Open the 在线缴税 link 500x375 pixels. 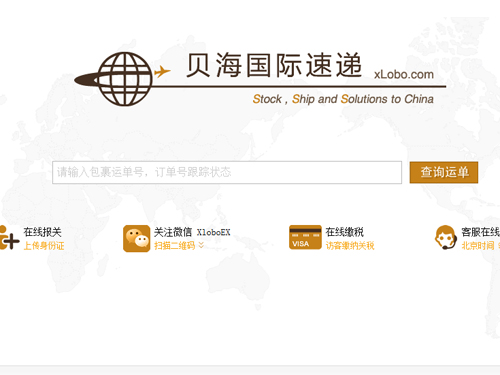pos(345,232)
